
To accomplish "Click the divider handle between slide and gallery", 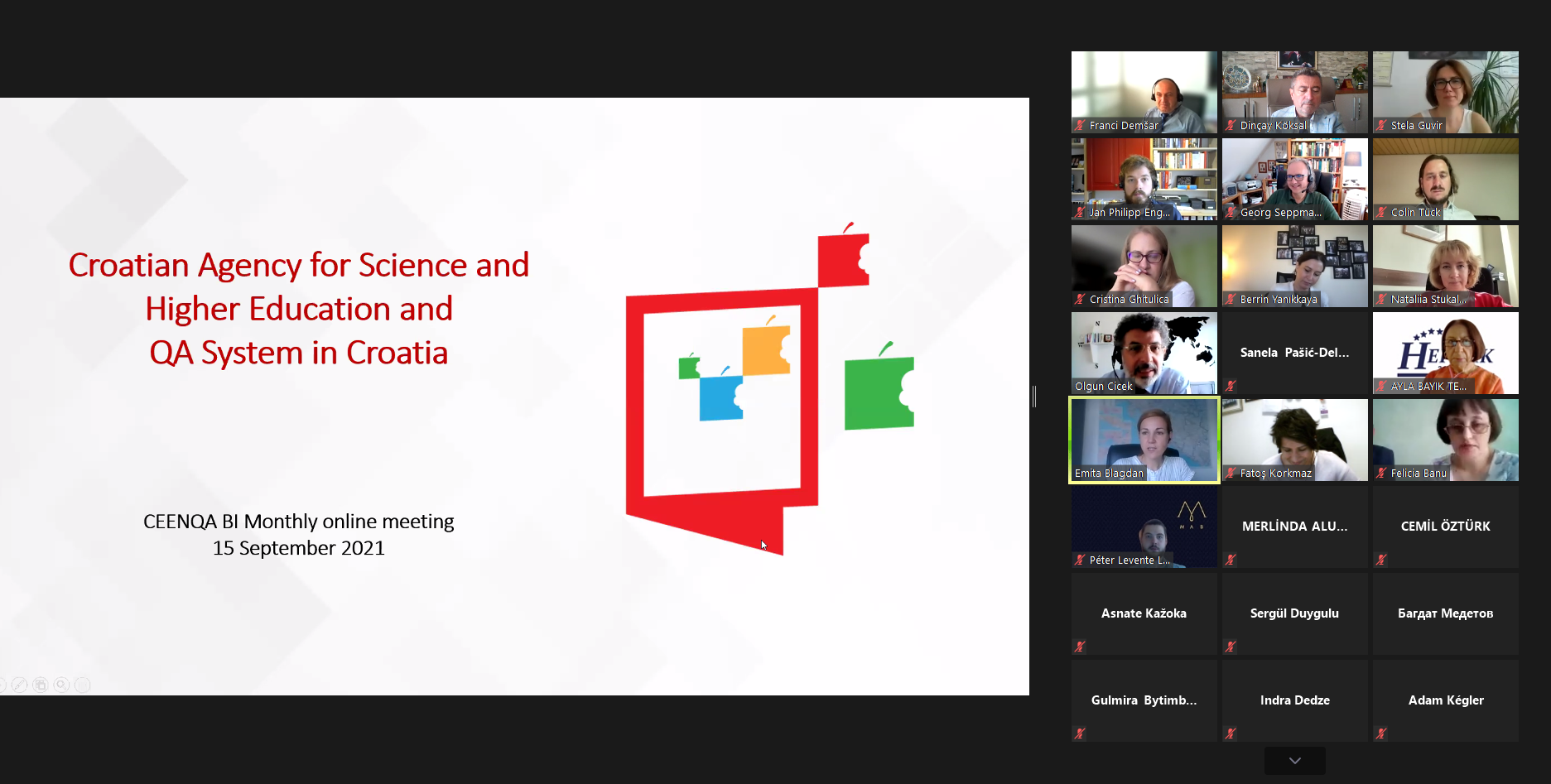I will 1034,397.
